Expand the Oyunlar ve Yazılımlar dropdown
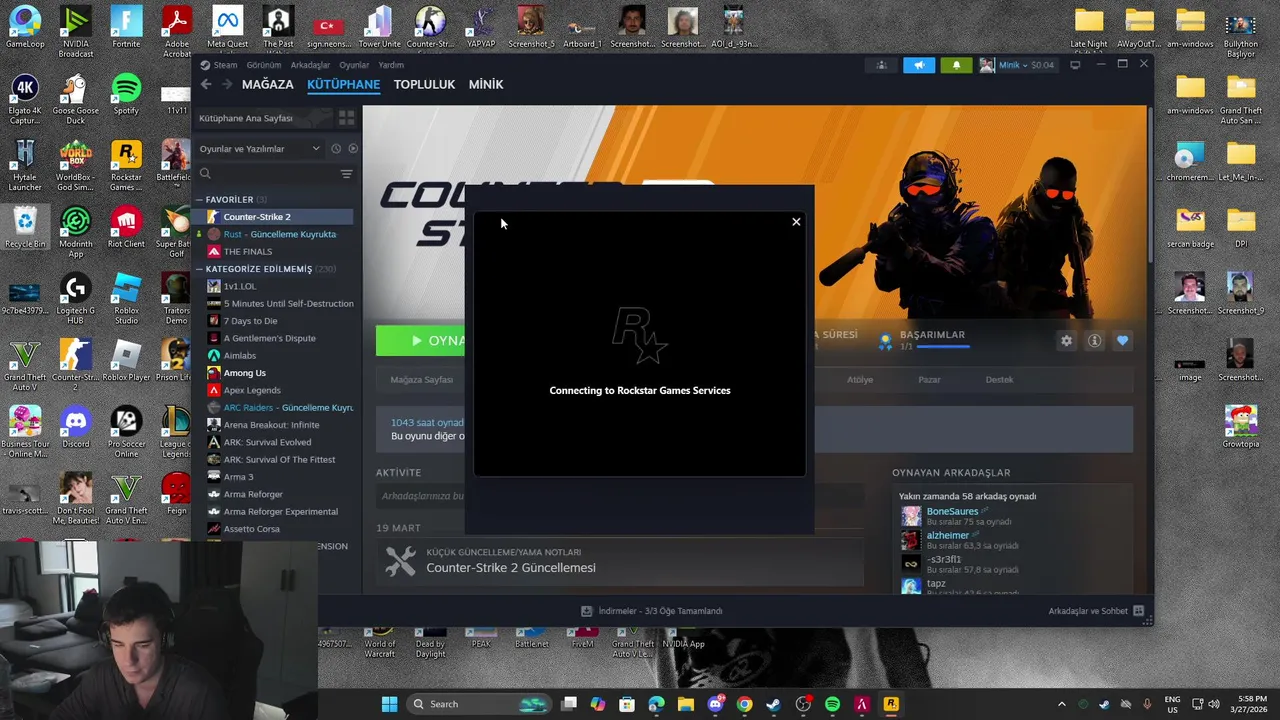Viewport: 1280px width, 720px height. (259, 149)
